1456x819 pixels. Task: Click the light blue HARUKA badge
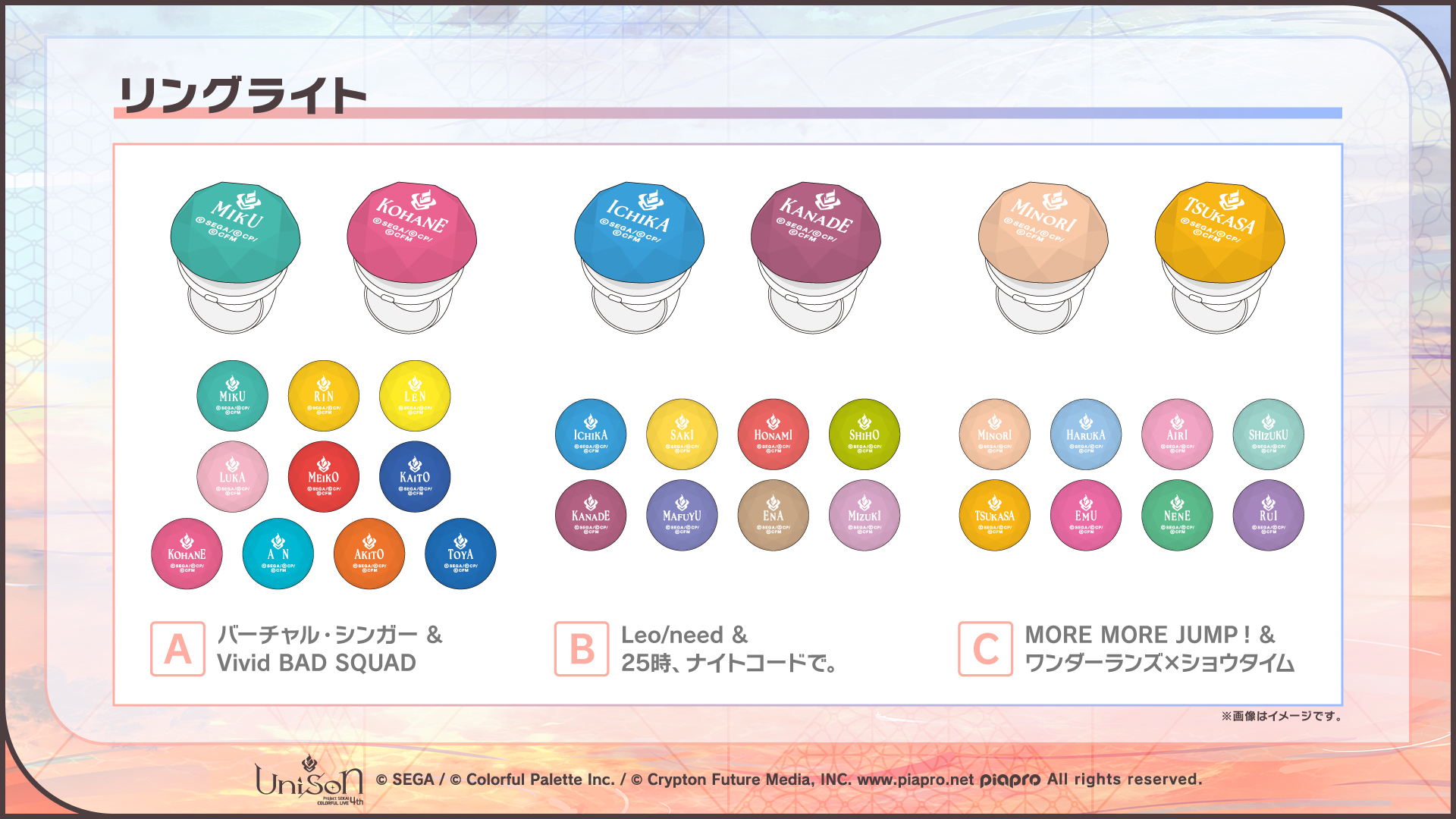pyautogui.click(x=1086, y=435)
